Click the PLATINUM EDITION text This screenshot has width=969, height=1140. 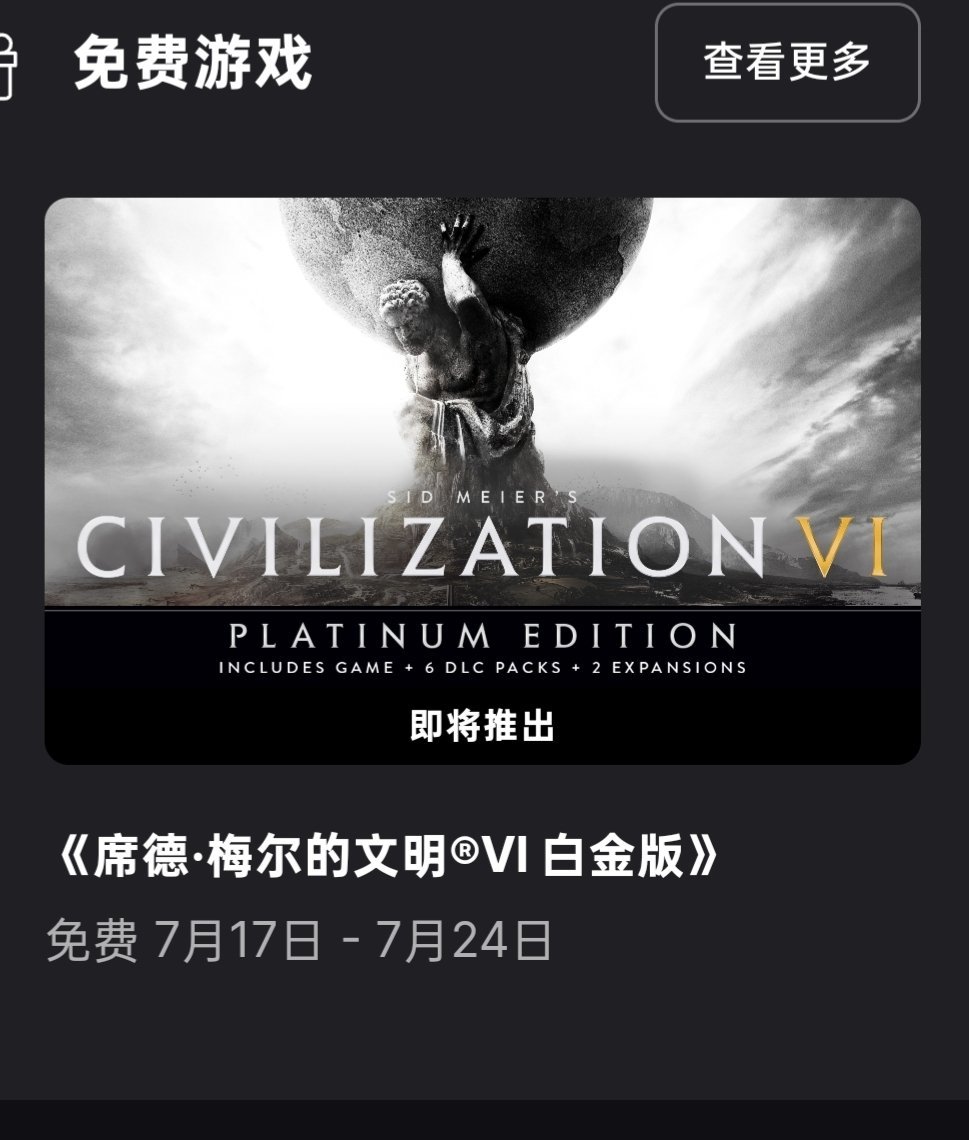point(483,636)
